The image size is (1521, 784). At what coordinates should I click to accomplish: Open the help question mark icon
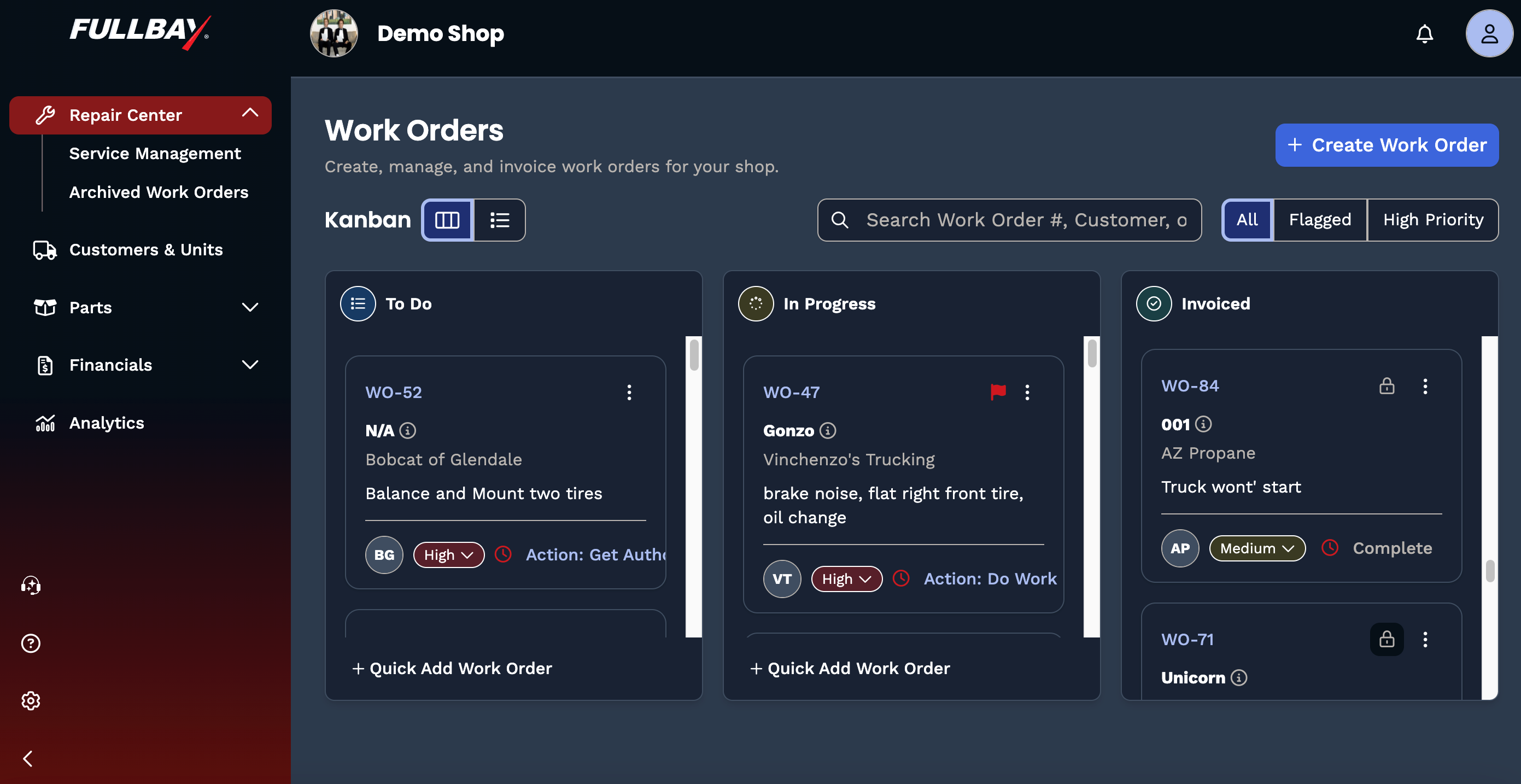pyautogui.click(x=31, y=643)
